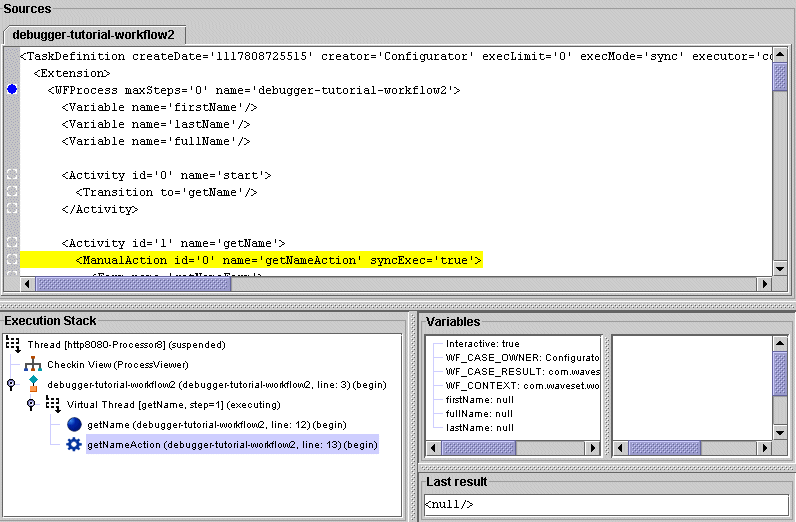Collapse the debugger-tutorial-workflow2 stack node

click(11, 384)
